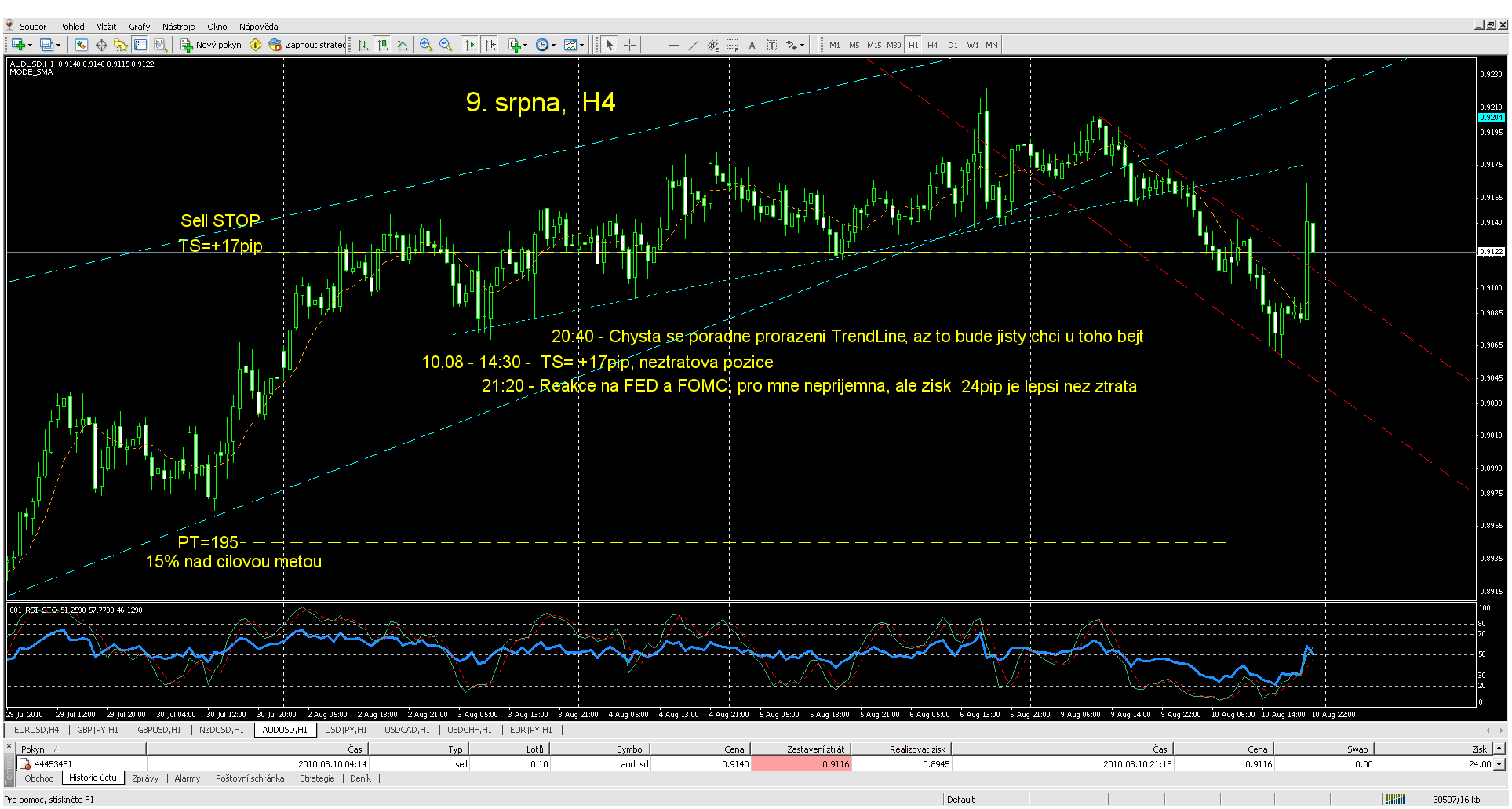This screenshot has width=1512, height=809.
Task: Click the connection status bars indicator
Action: point(1395,799)
